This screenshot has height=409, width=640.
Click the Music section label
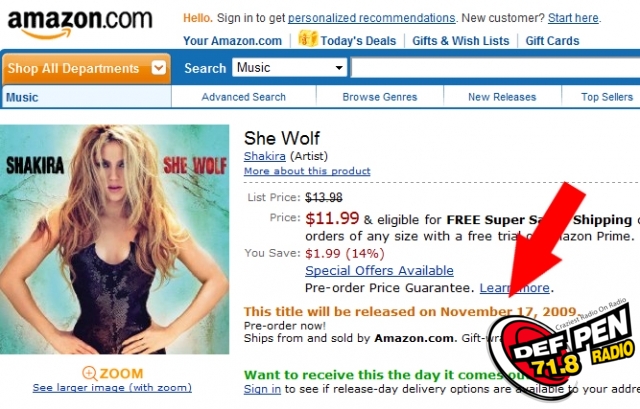(22, 98)
